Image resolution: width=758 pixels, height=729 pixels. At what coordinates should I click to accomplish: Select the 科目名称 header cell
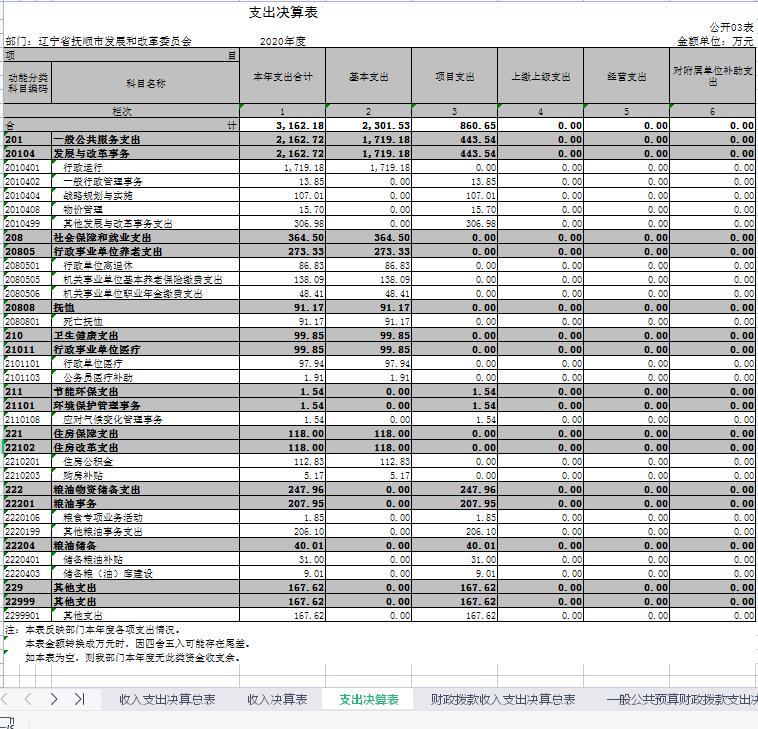coord(145,83)
